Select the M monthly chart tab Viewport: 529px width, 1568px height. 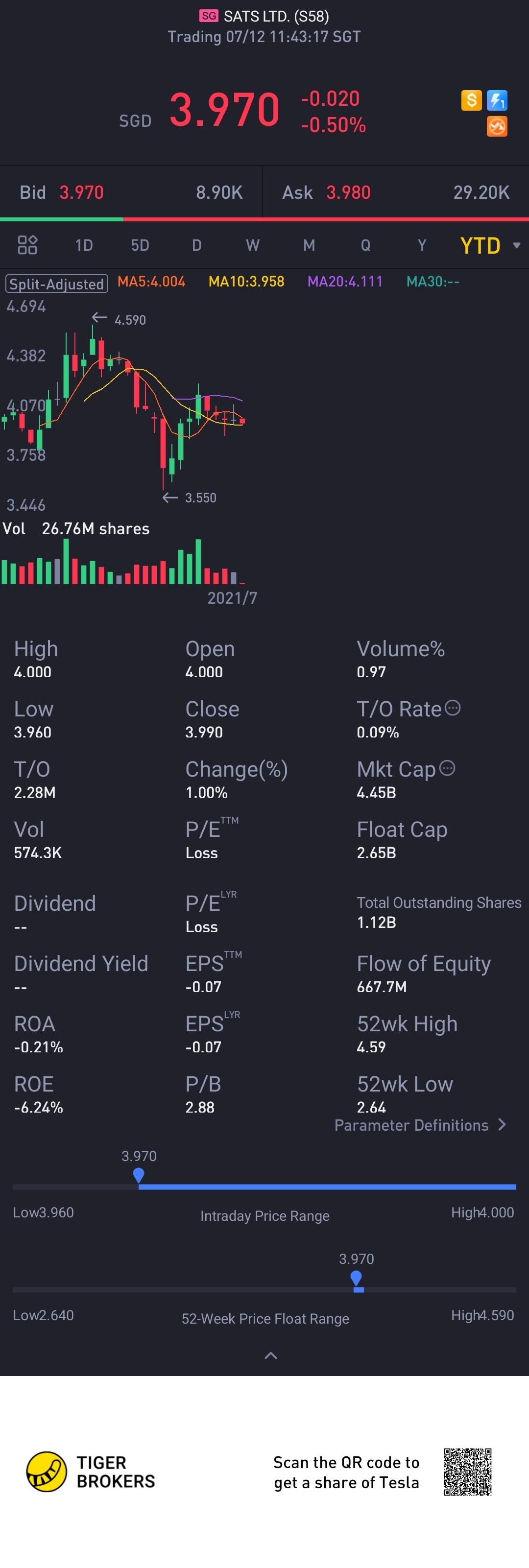(x=309, y=245)
